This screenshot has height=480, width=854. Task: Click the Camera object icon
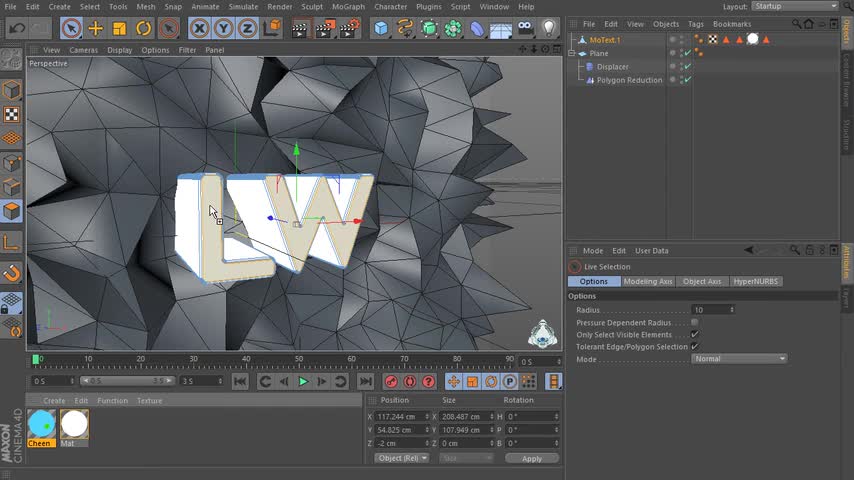tap(526, 29)
